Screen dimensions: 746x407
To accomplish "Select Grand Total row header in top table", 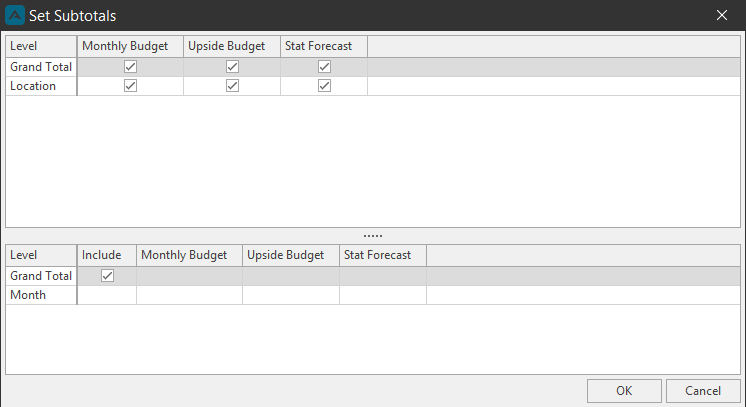I will 41,67.
